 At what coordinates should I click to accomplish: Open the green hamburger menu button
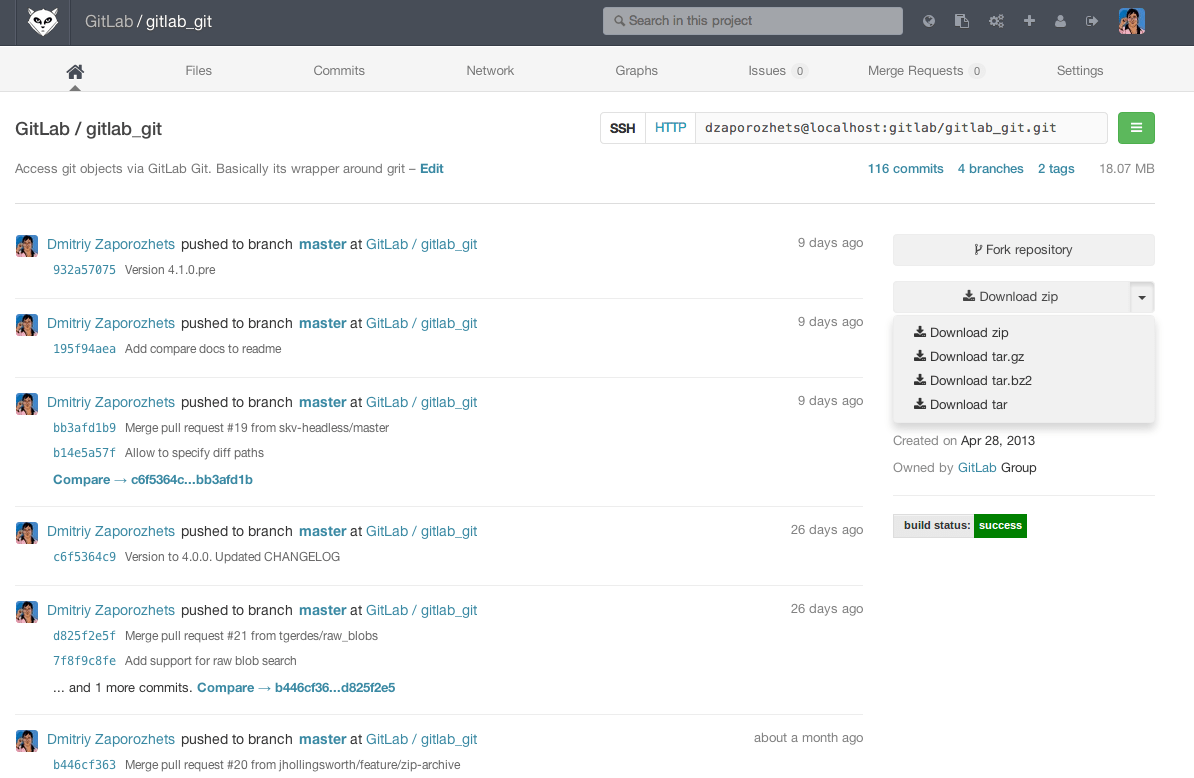pyautogui.click(x=1136, y=128)
